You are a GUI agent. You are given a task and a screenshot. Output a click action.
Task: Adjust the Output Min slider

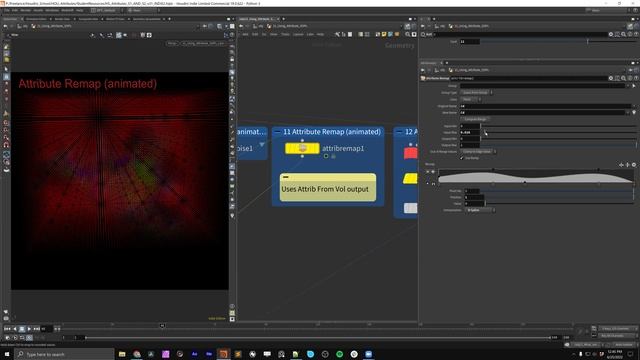[558, 139]
